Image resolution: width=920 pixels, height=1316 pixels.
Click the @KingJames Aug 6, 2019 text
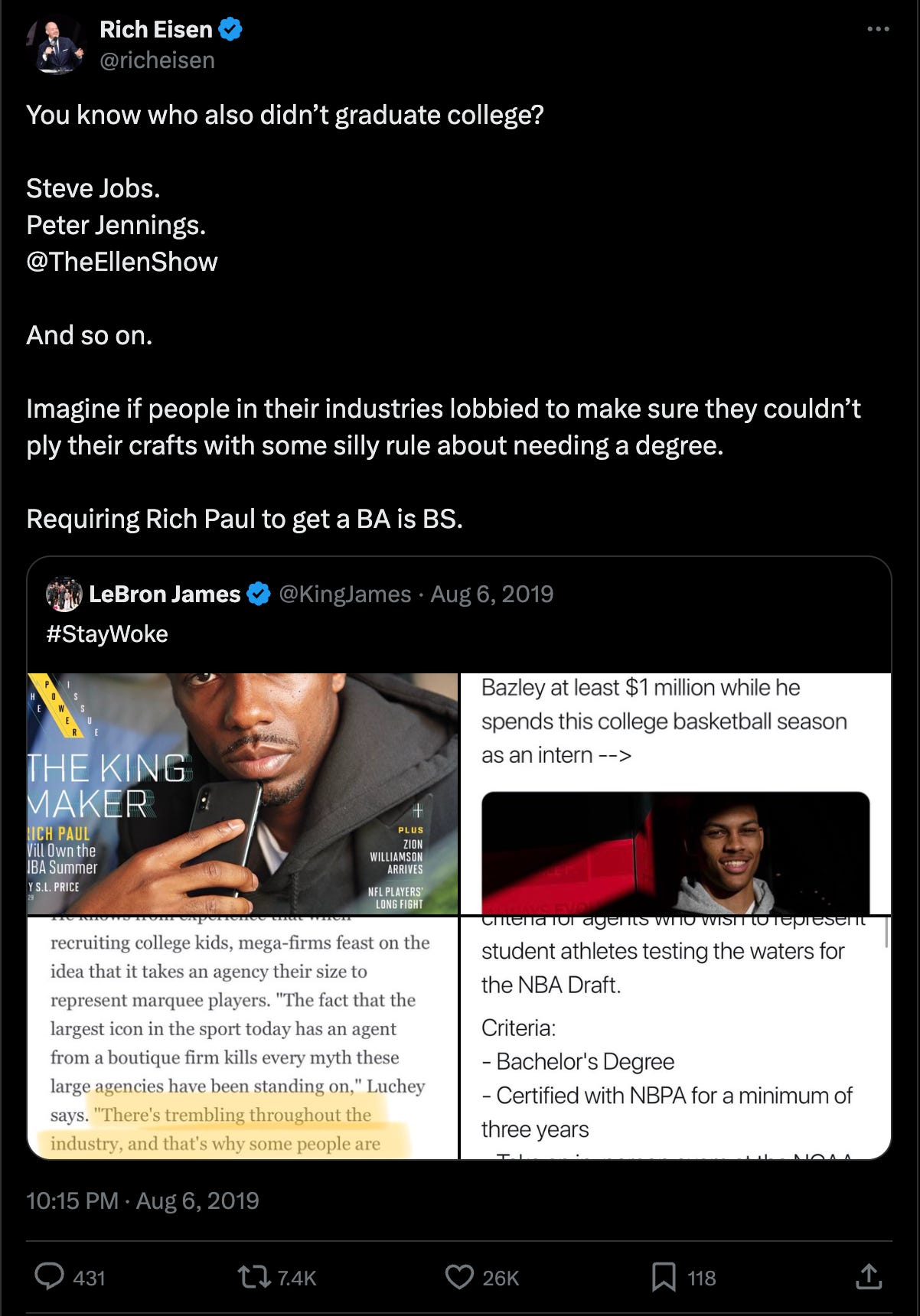[x=416, y=594]
